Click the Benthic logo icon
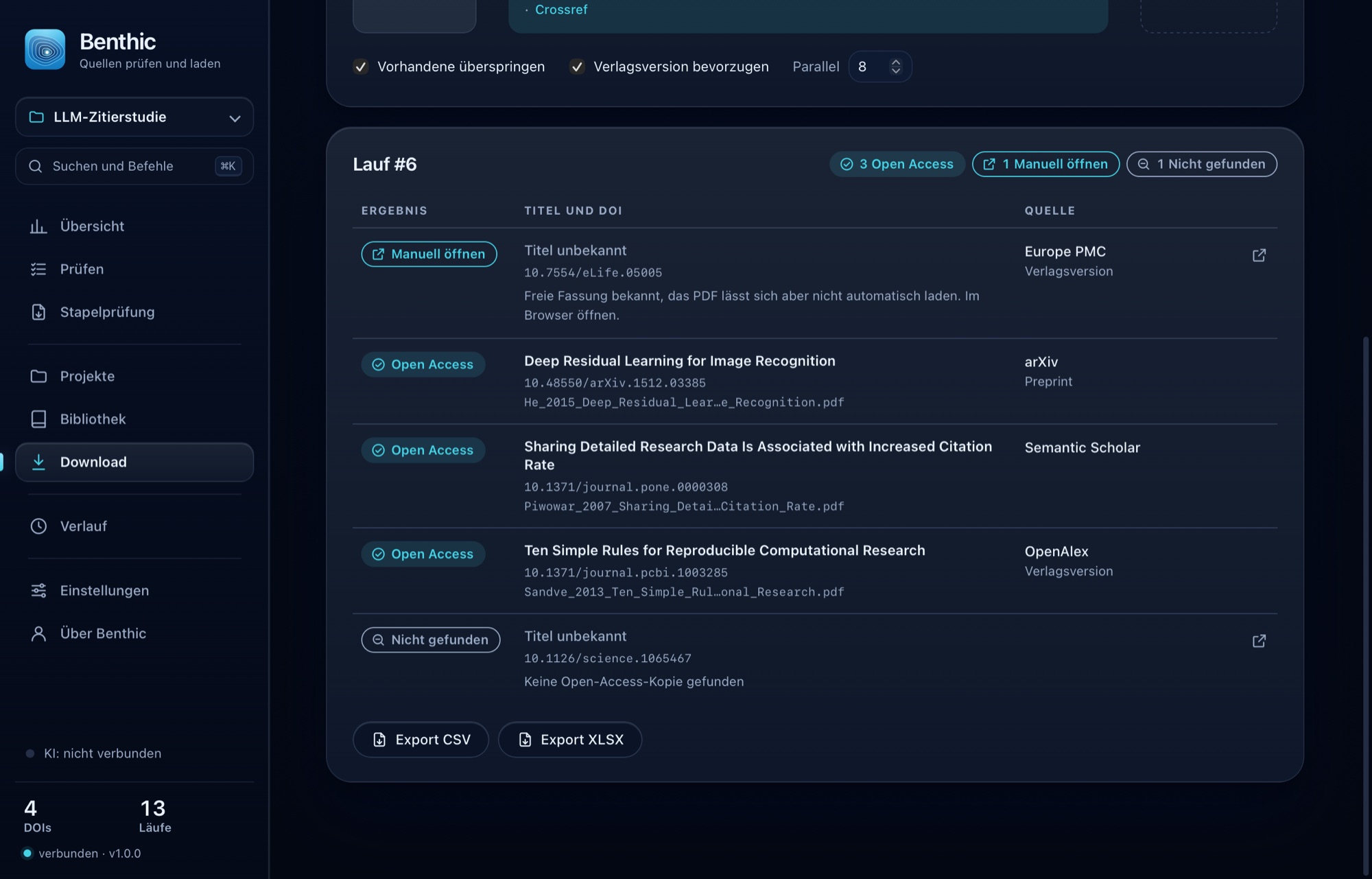 (x=45, y=49)
